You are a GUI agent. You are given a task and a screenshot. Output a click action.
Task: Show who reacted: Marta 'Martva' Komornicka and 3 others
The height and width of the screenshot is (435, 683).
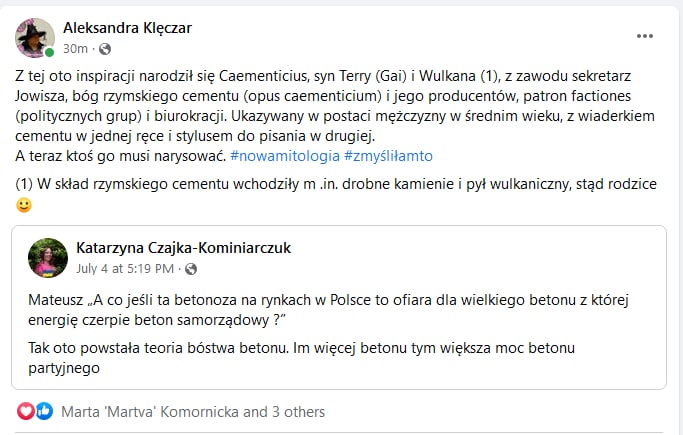(x=193, y=412)
